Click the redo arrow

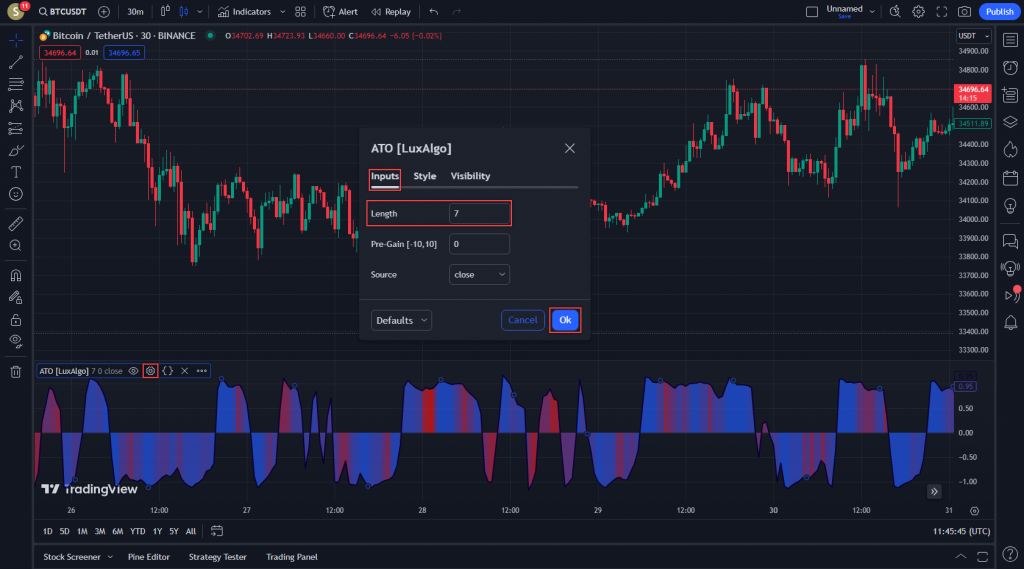point(457,12)
